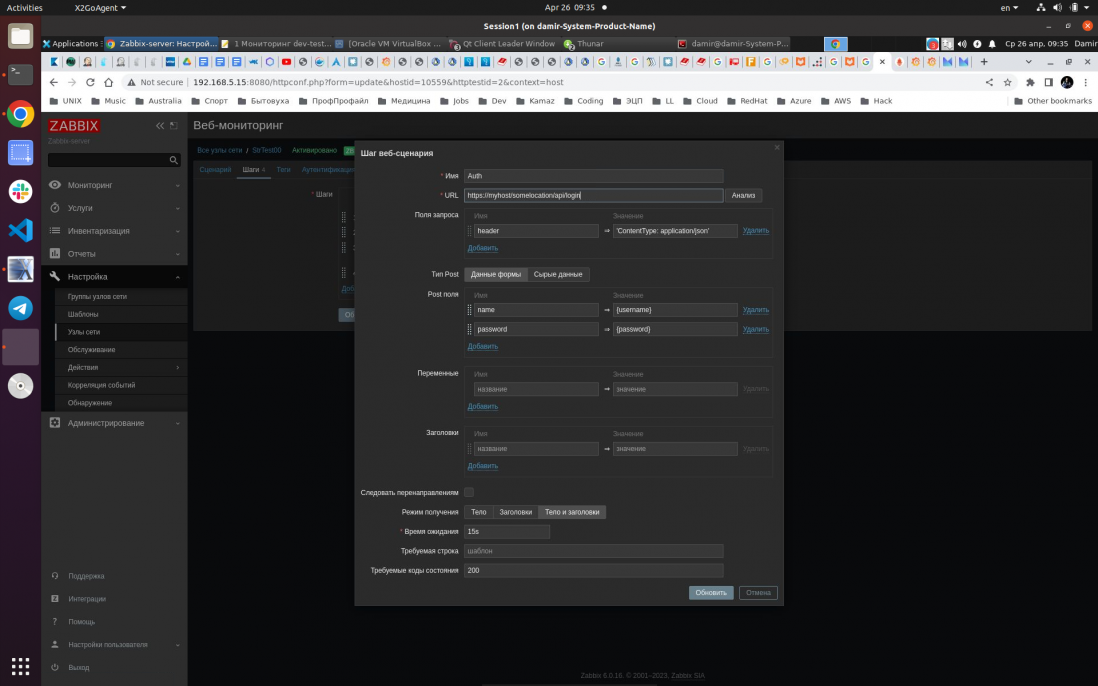Enable the Следовать перенаправлениям checkbox

tap(469, 492)
